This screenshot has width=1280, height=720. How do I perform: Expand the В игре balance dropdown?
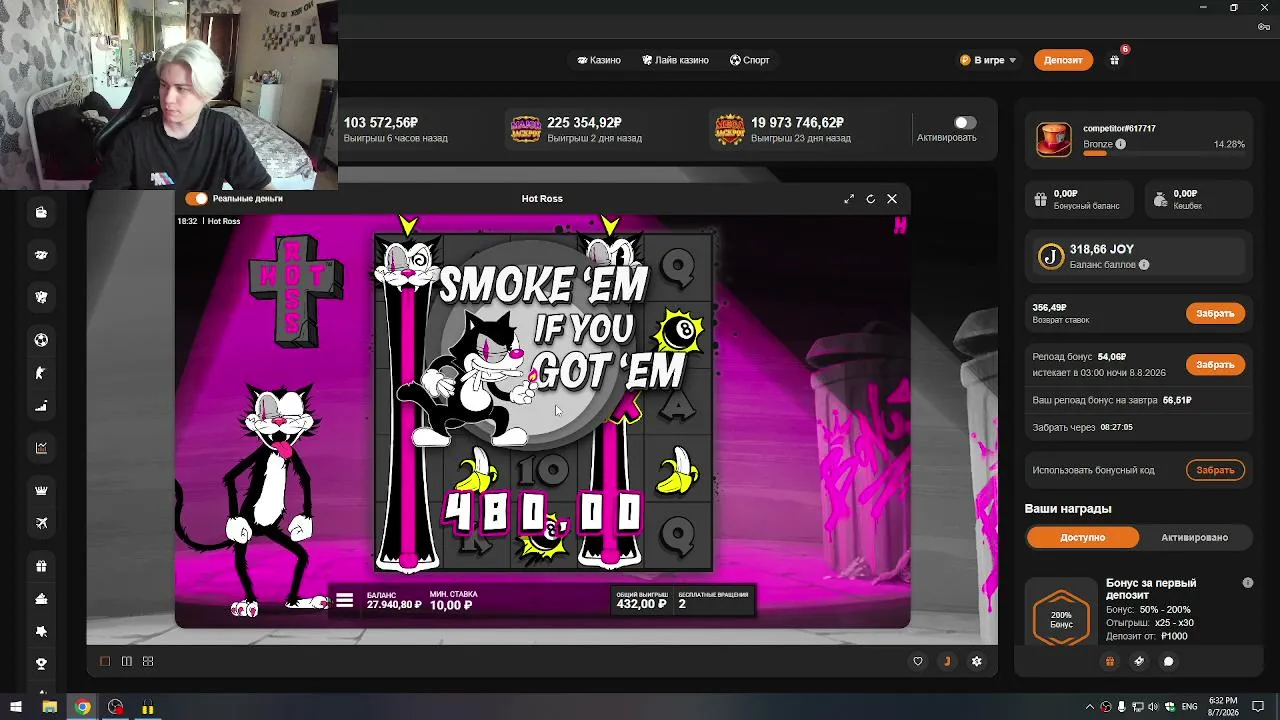click(x=988, y=60)
